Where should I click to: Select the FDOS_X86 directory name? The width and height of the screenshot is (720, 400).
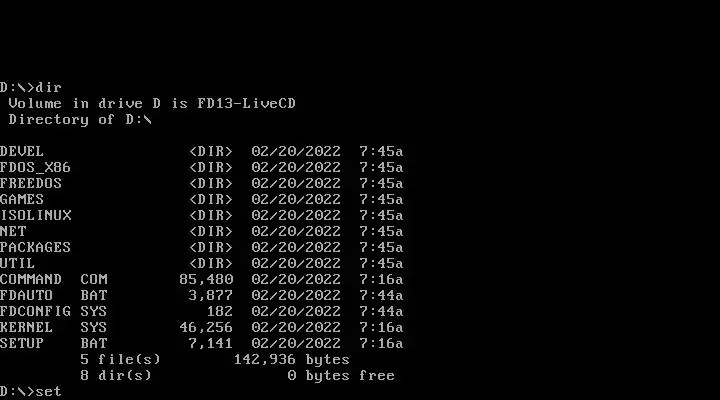[x=35, y=168]
